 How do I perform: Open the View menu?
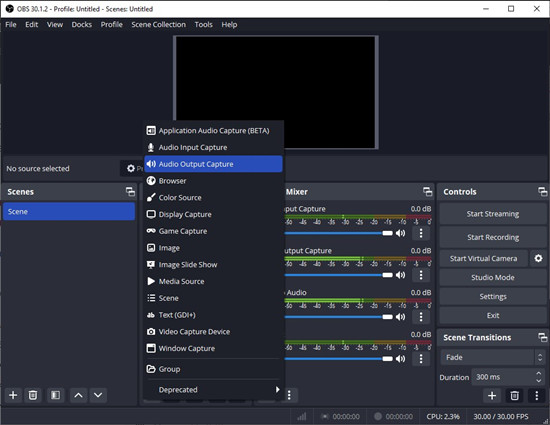pos(55,25)
